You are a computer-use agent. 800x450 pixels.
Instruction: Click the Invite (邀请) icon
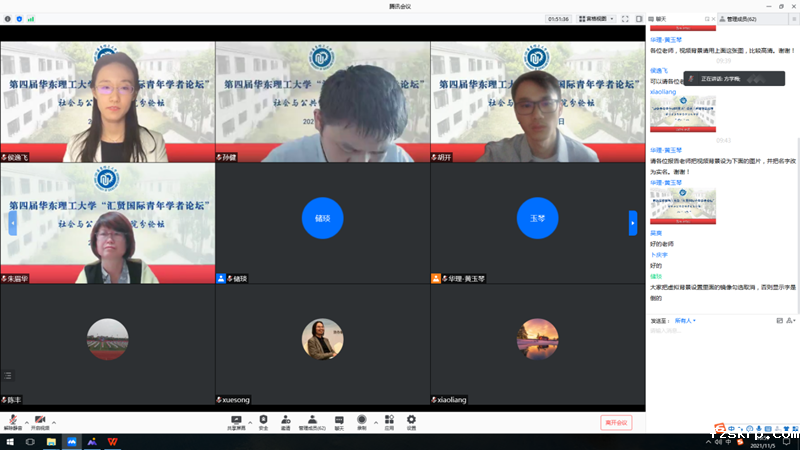pos(285,421)
